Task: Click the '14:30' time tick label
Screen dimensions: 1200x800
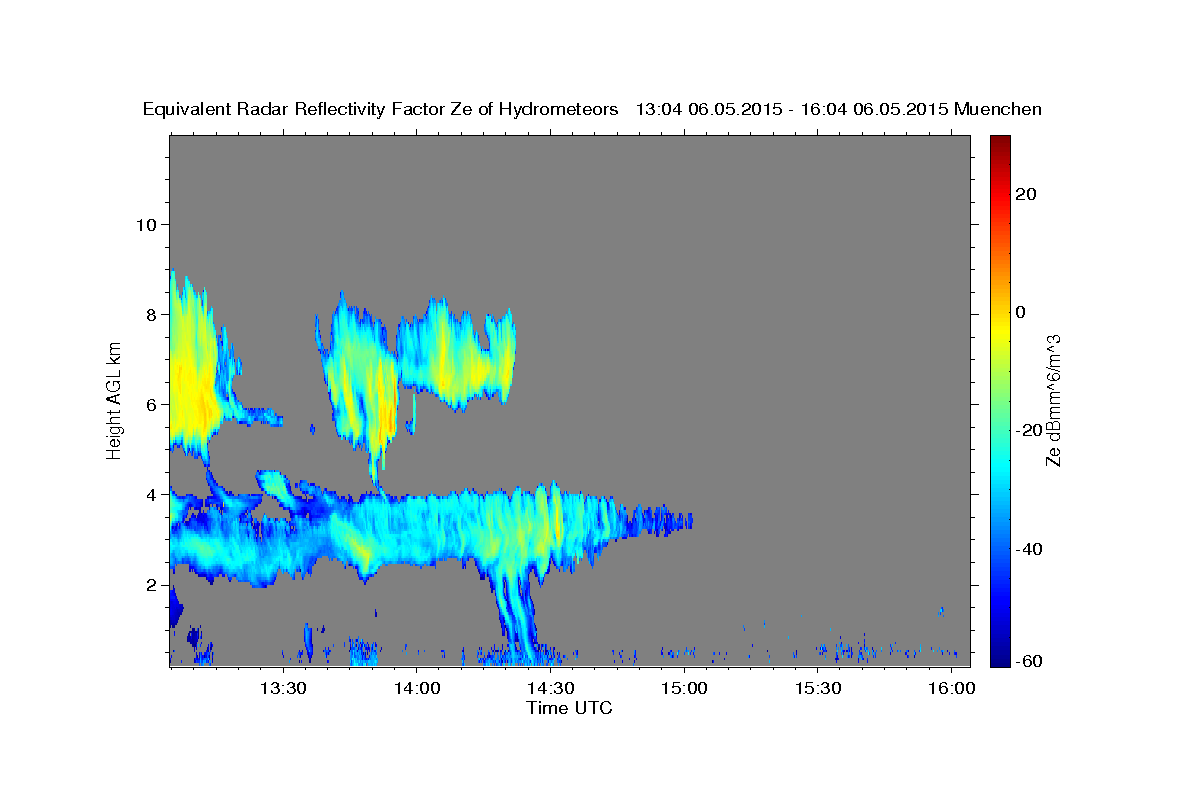Action: pos(550,688)
